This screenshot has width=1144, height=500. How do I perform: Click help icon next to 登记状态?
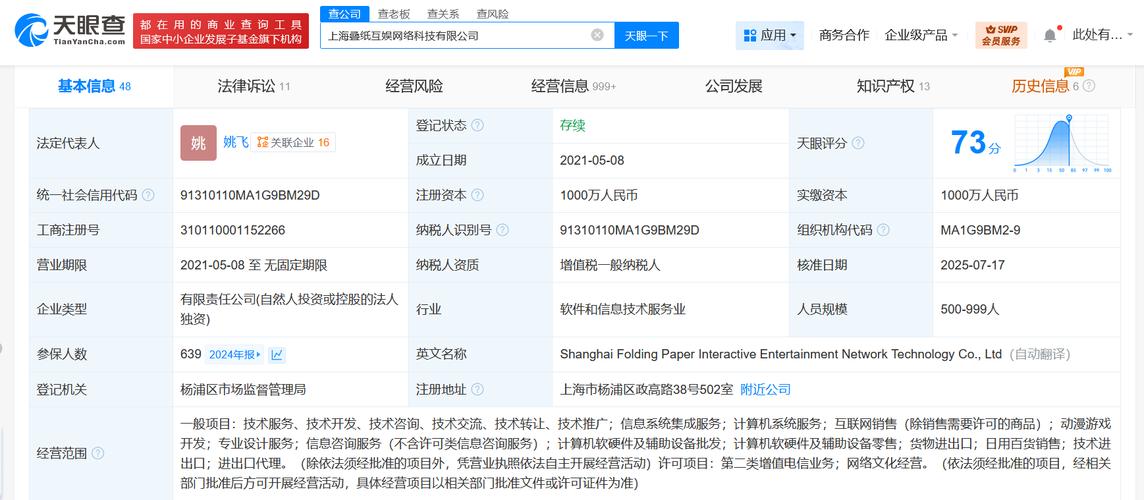(477, 126)
